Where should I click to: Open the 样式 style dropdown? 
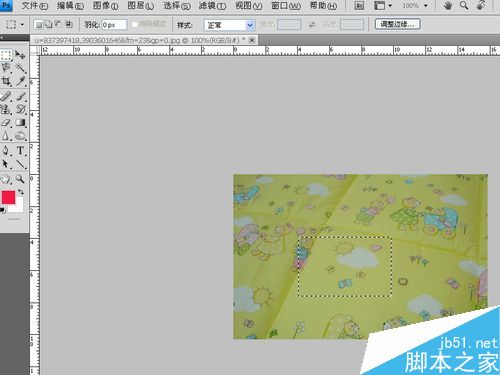(x=230, y=25)
